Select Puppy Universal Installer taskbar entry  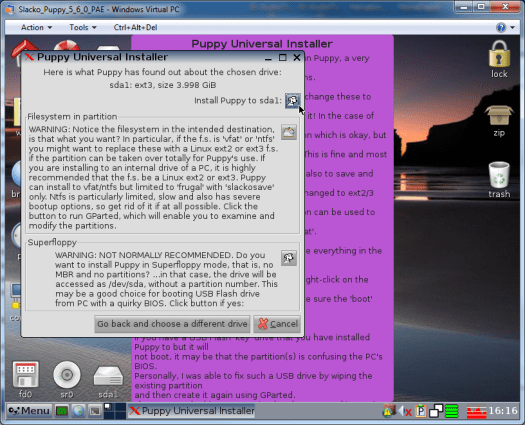pos(191,411)
